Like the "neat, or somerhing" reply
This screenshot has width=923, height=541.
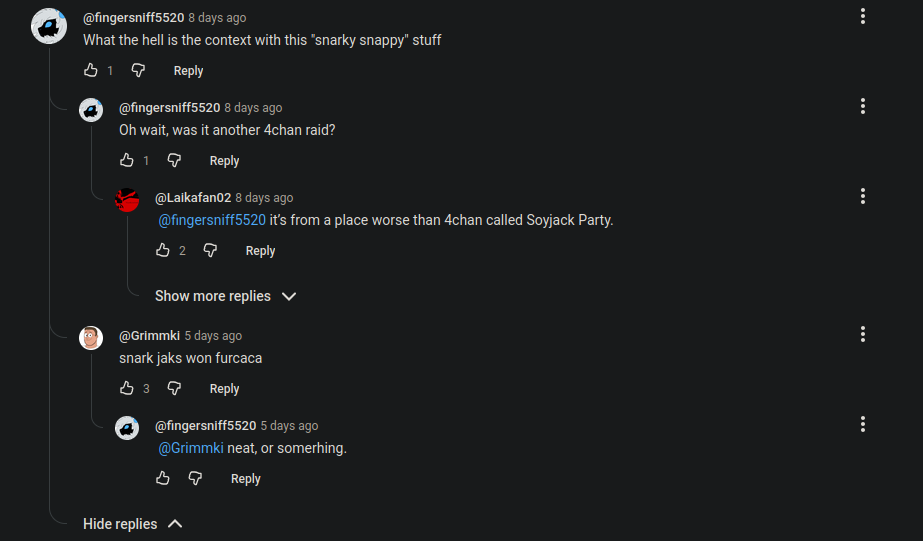pyautogui.click(x=163, y=478)
